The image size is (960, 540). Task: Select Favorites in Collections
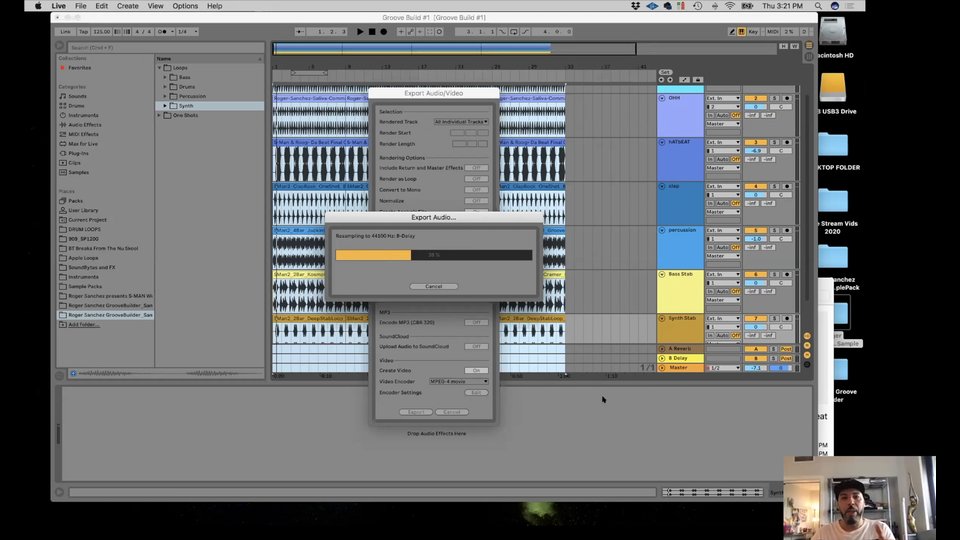(x=80, y=68)
